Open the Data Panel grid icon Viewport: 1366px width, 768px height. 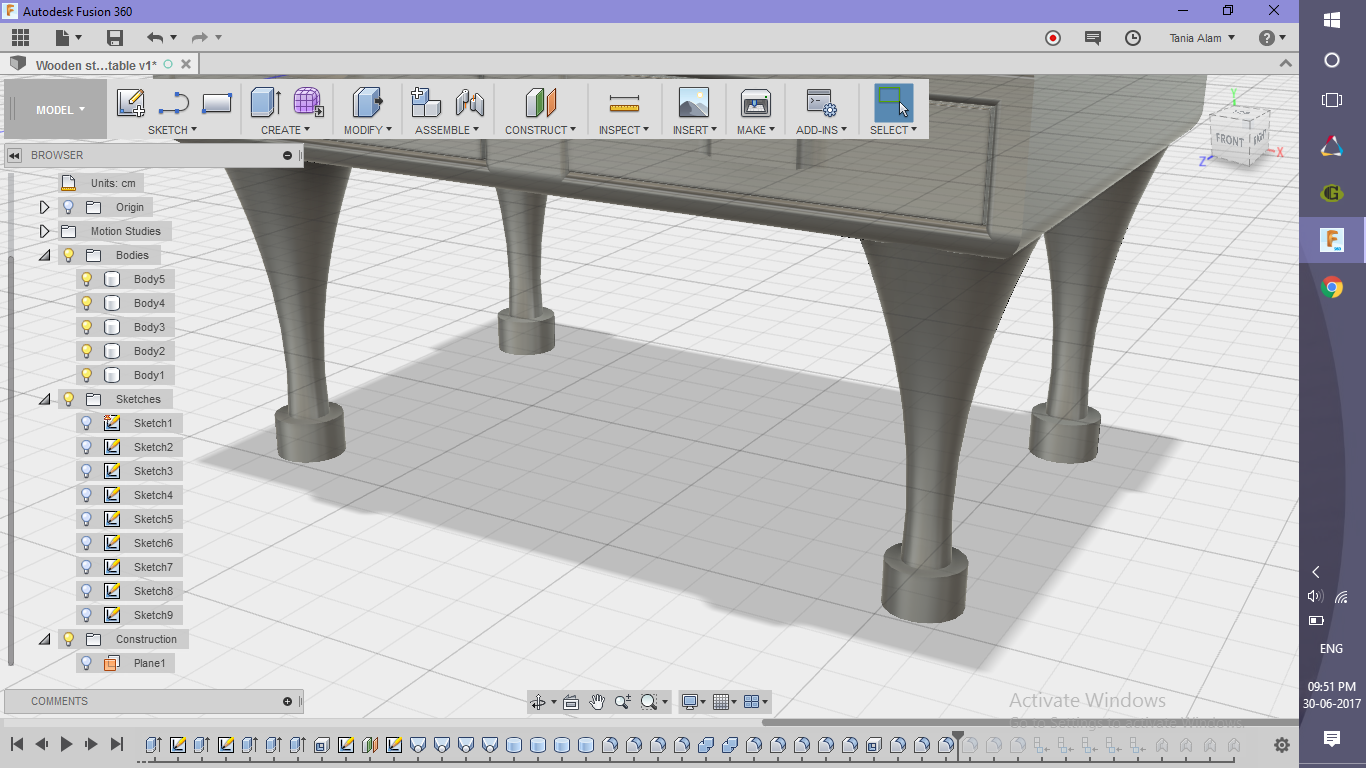[20, 38]
